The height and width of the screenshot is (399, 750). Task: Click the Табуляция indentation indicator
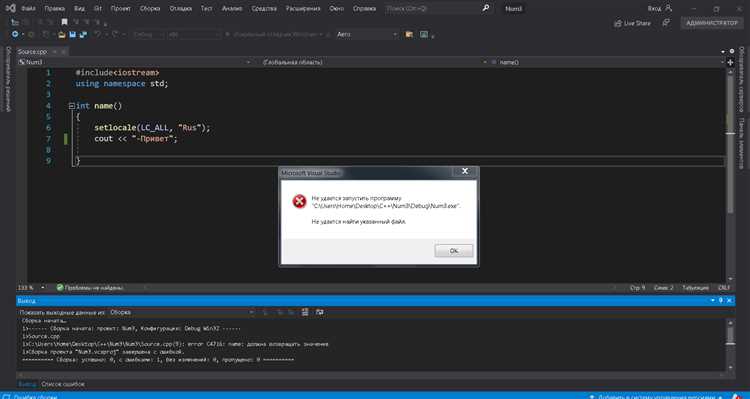pyautogui.click(x=695, y=288)
